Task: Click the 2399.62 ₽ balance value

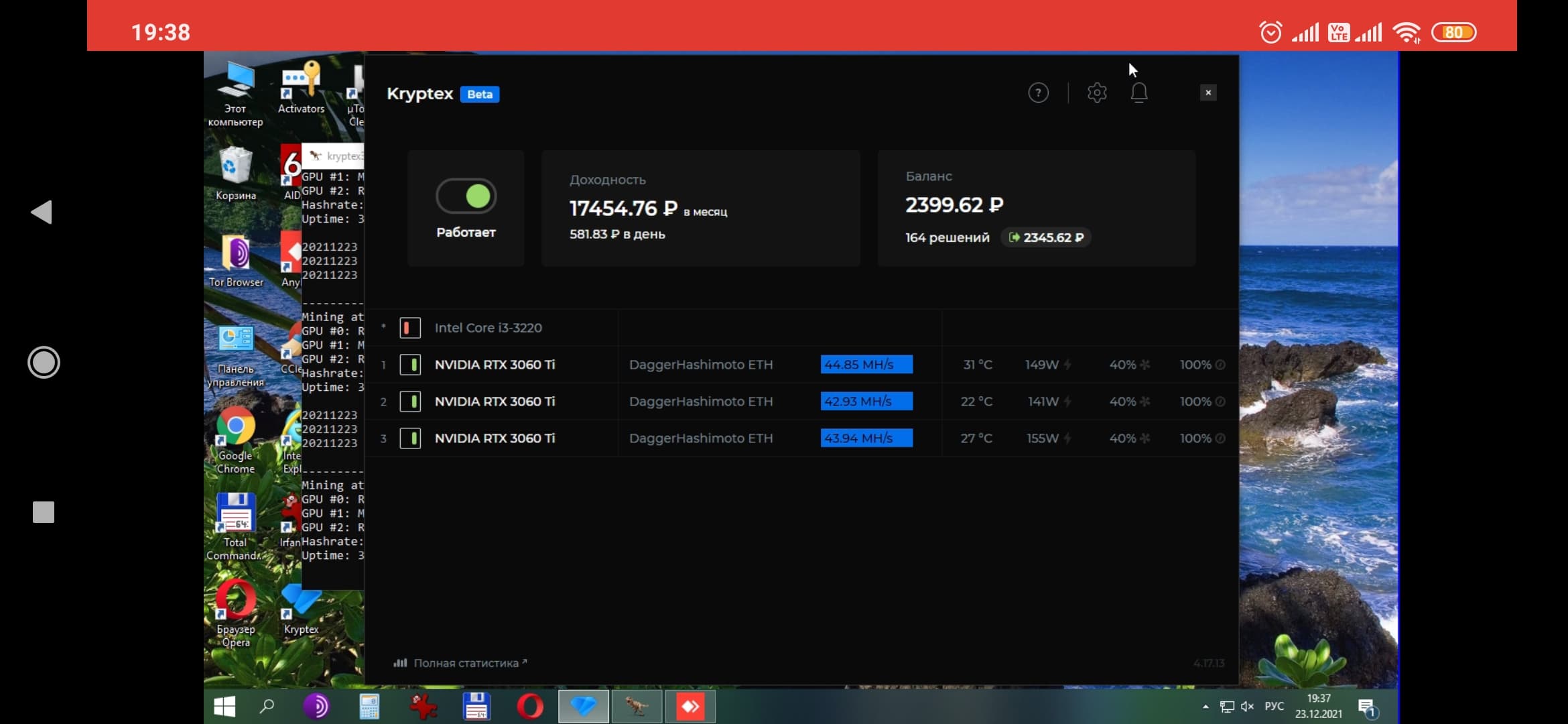Action: [x=954, y=204]
